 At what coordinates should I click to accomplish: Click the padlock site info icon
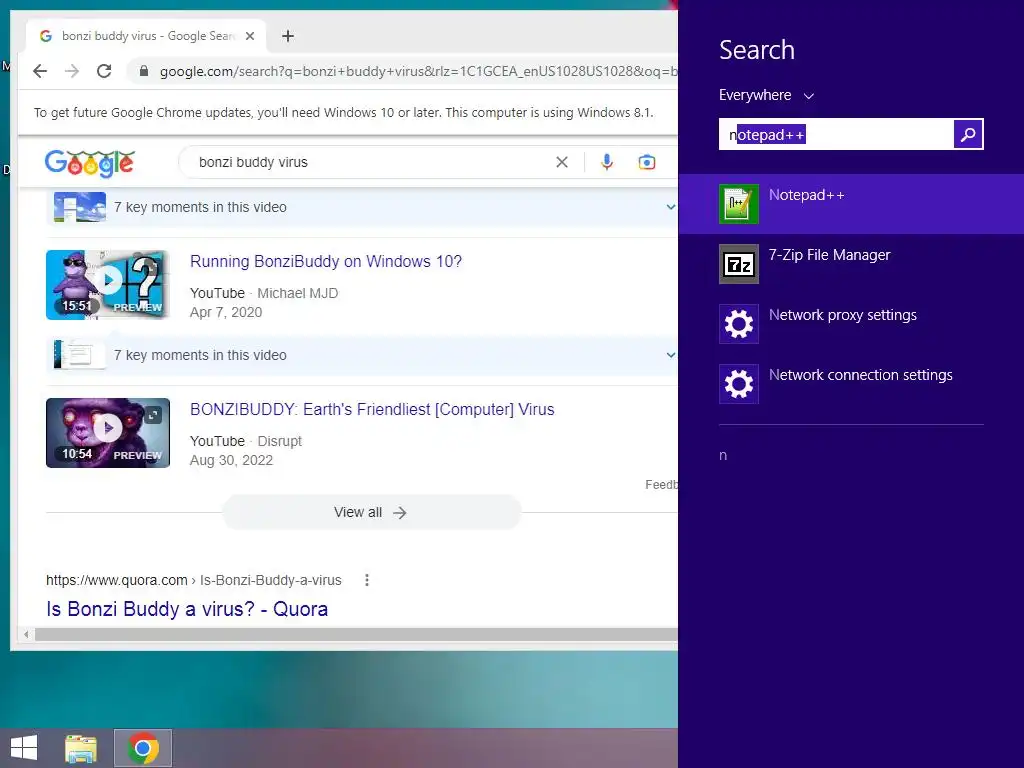click(144, 71)
